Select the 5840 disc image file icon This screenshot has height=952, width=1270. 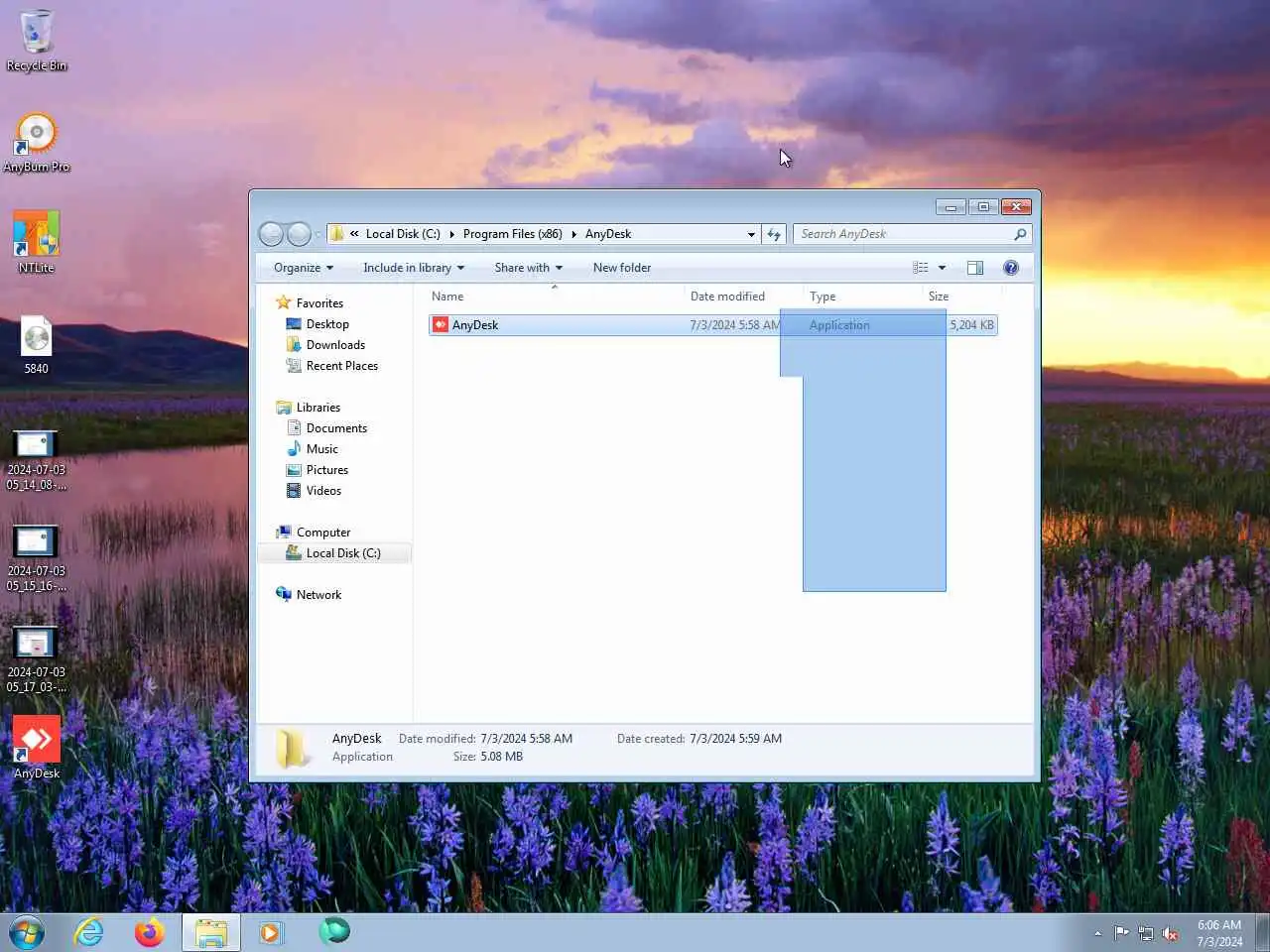(x=37, y=345)
